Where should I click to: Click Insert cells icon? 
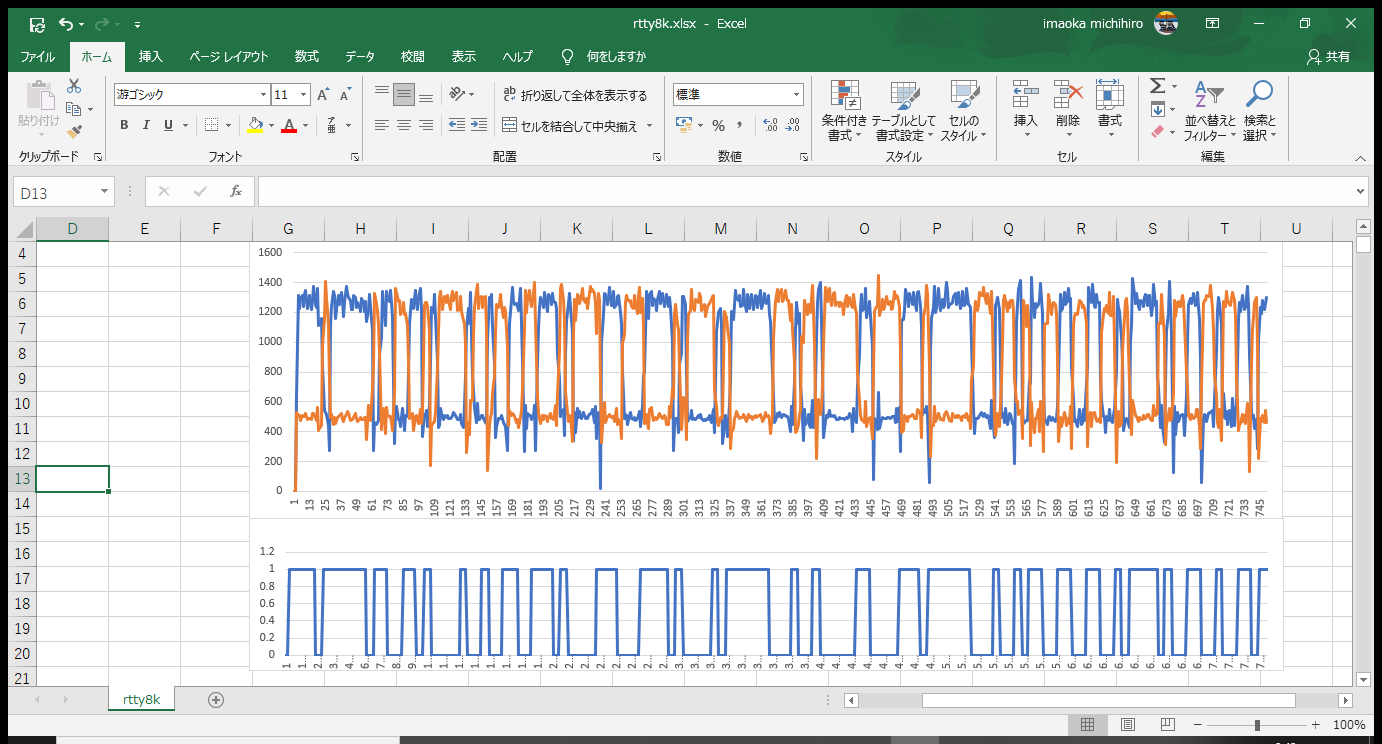tap(1026, 95)
